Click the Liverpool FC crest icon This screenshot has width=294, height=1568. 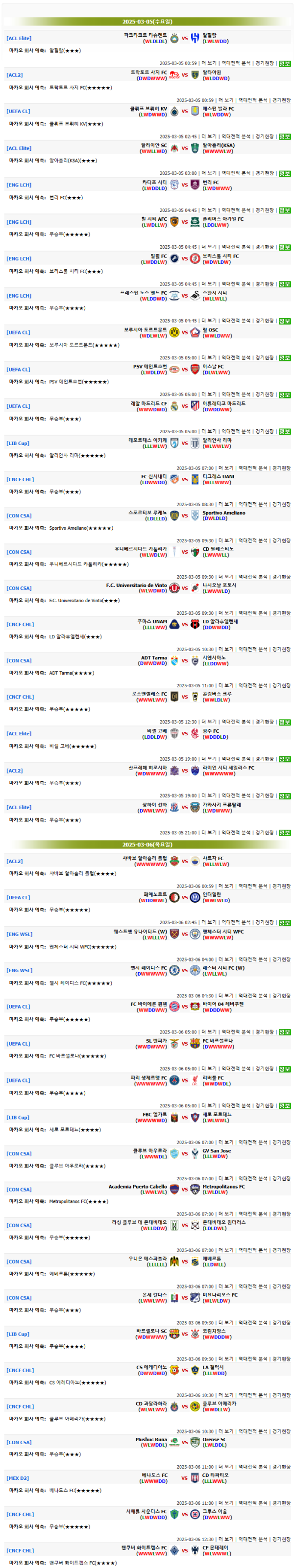point(195,1080)
